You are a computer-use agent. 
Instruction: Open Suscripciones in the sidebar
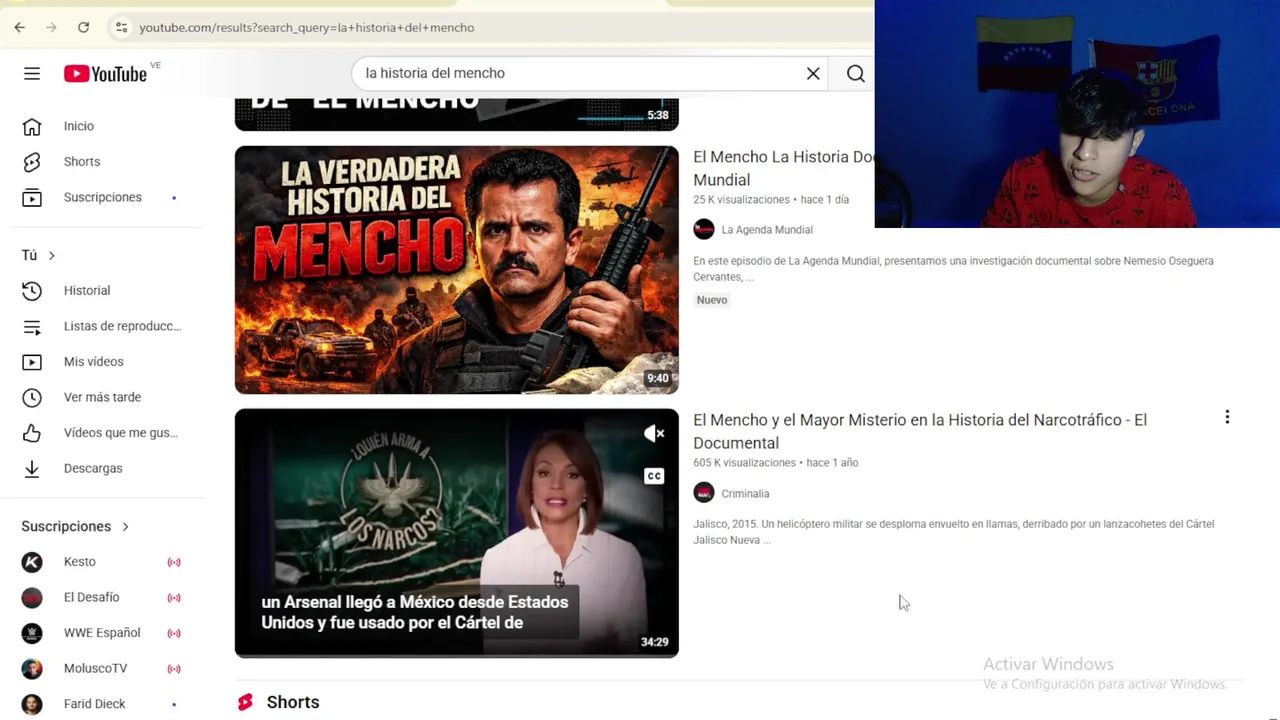coord(102,197)
